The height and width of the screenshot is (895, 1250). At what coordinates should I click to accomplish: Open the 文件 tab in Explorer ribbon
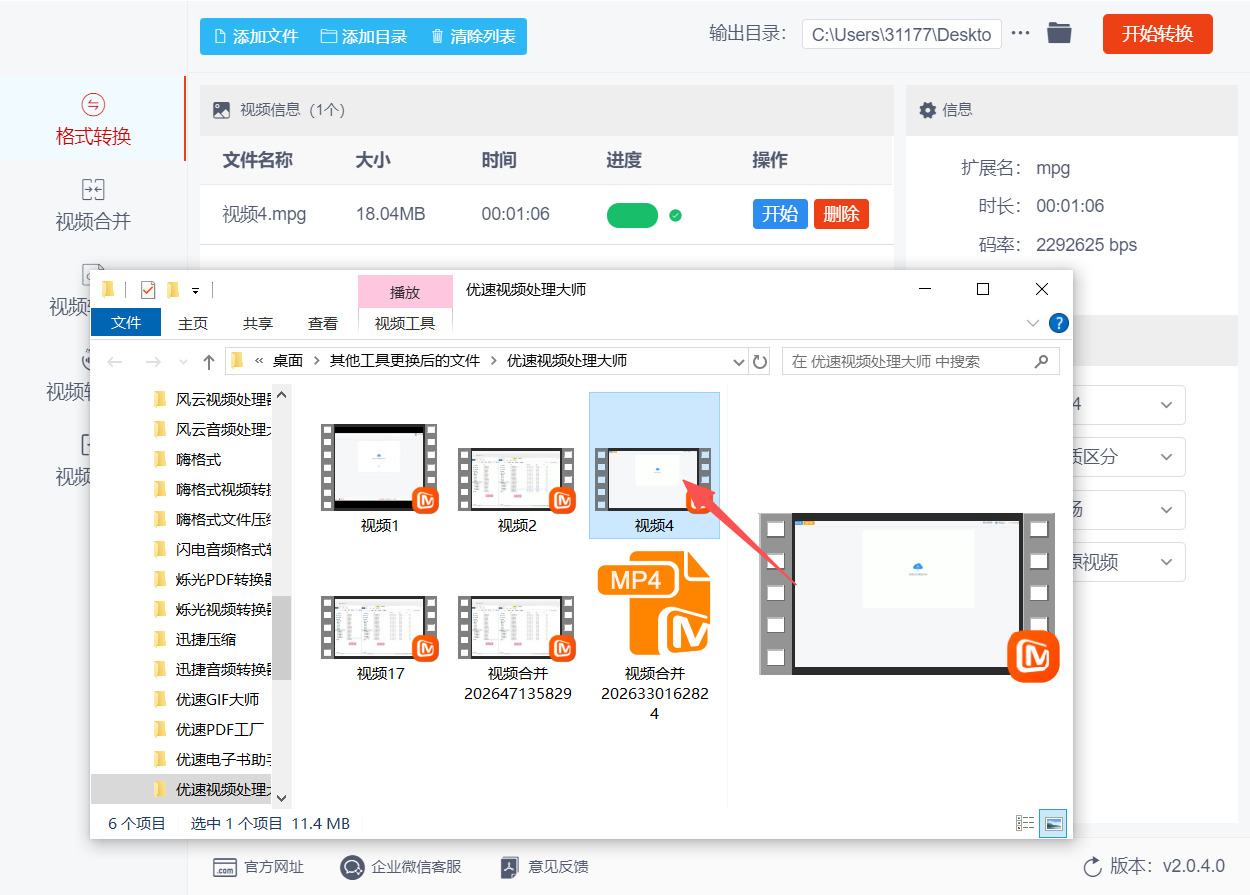(126, 322)
